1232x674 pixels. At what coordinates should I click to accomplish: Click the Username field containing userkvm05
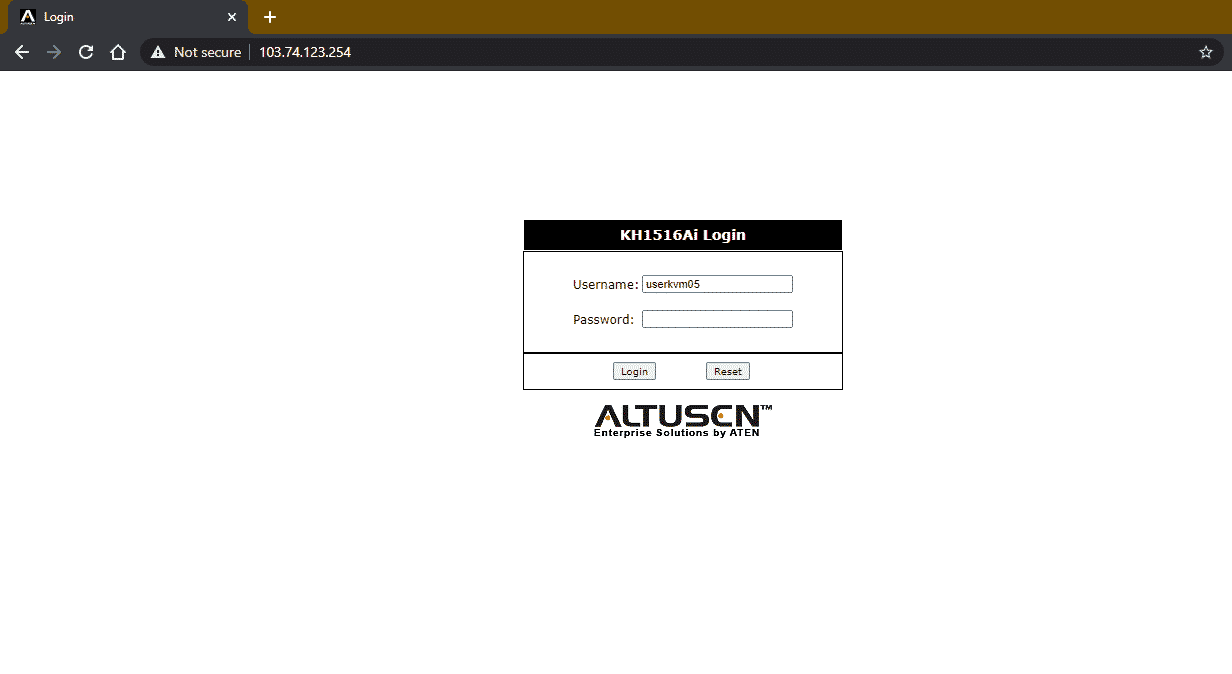[717, 284]
